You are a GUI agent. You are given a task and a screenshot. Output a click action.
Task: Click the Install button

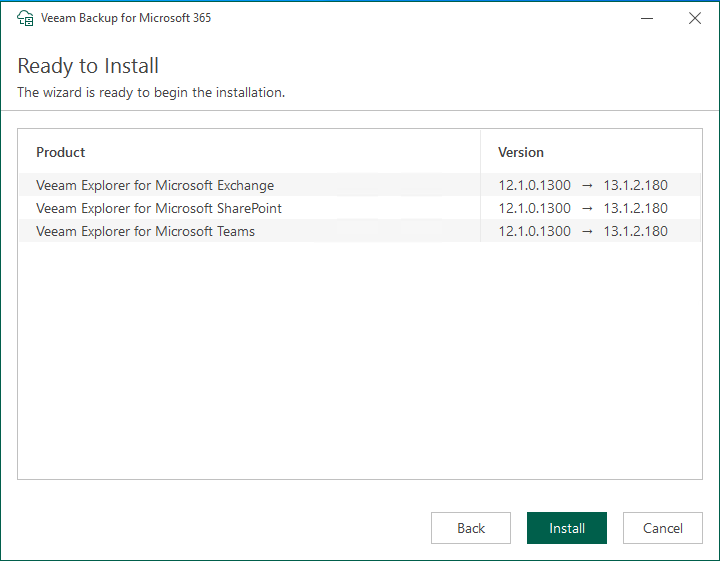(566, 528)
